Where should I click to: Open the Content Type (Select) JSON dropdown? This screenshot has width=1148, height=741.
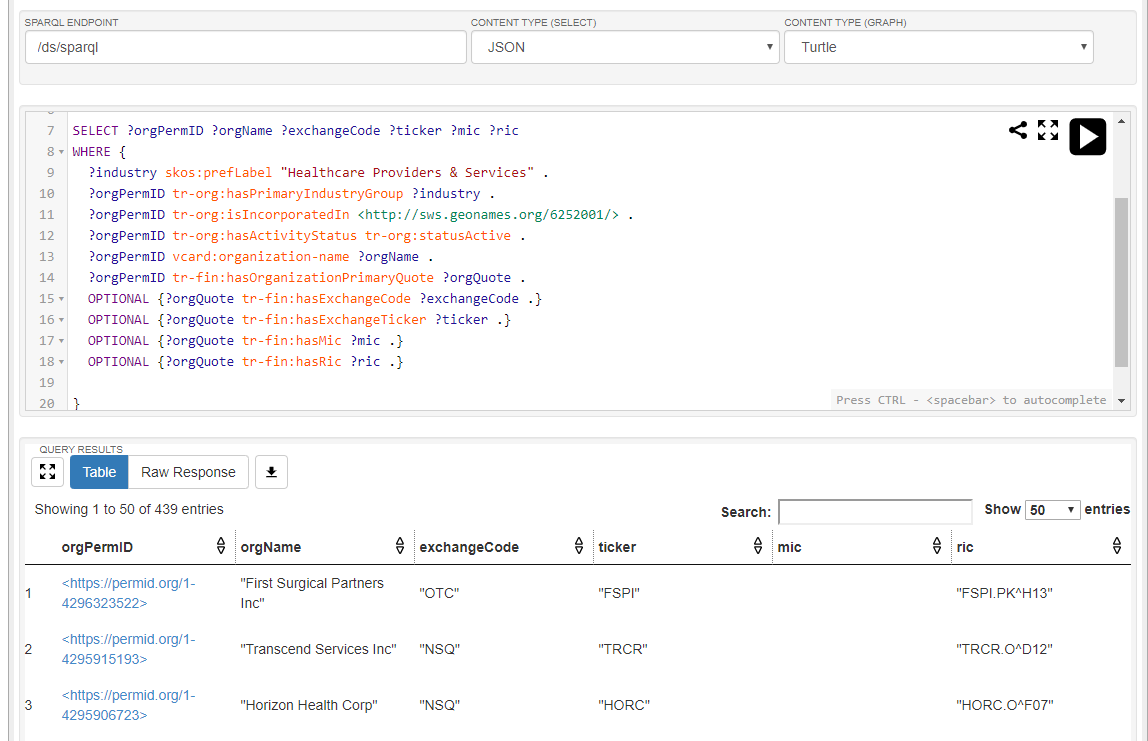click(625, 47)
